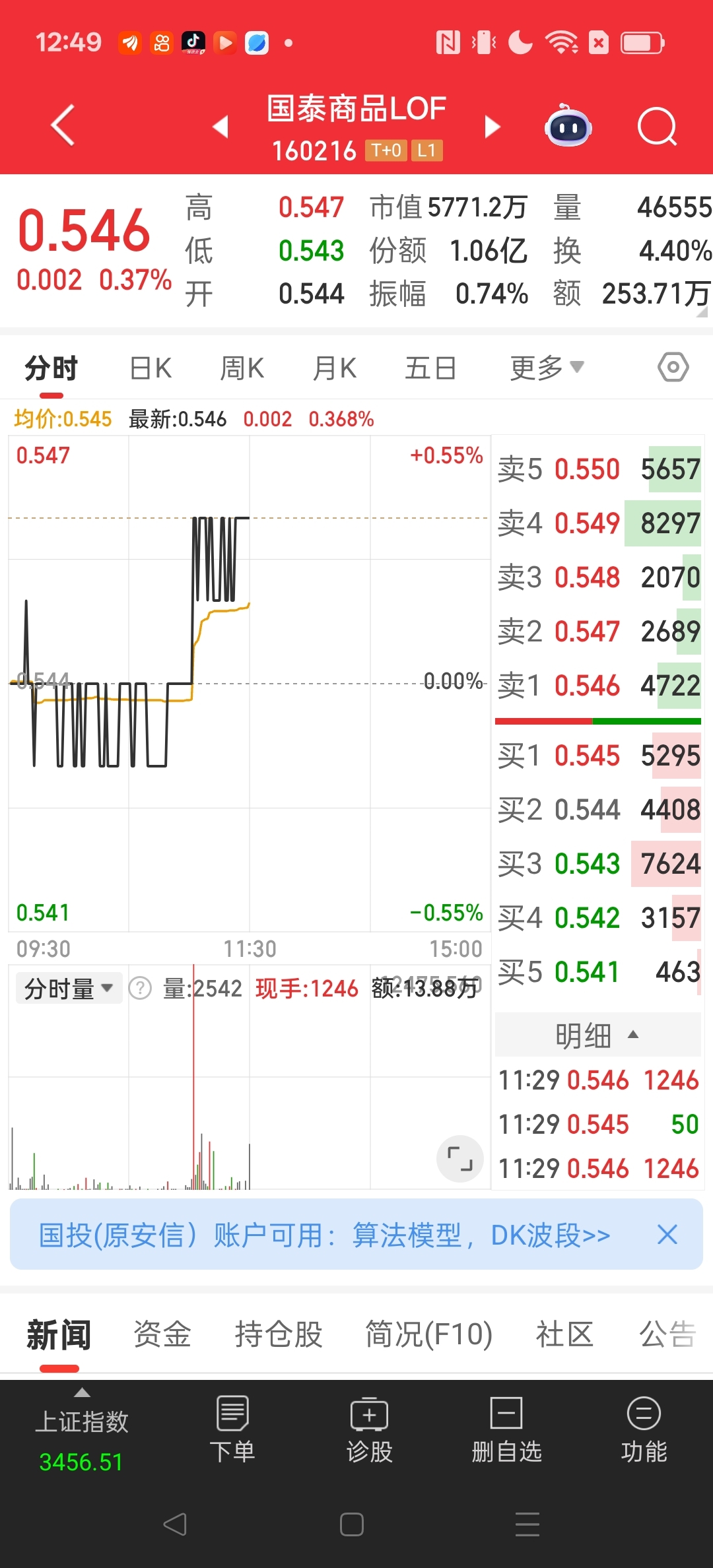This screenshot has height=1568, width=713.
Task: Tap 删自选 remove from watchlist
Action: (x=507, y=1429)
